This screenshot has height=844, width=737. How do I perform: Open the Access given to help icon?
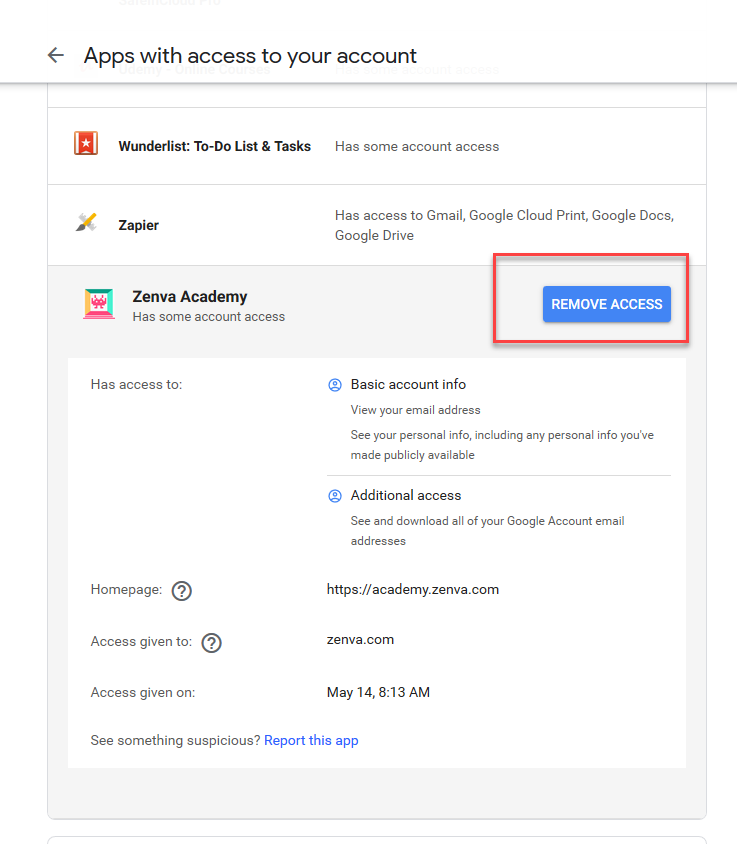[x=211, y=643]
